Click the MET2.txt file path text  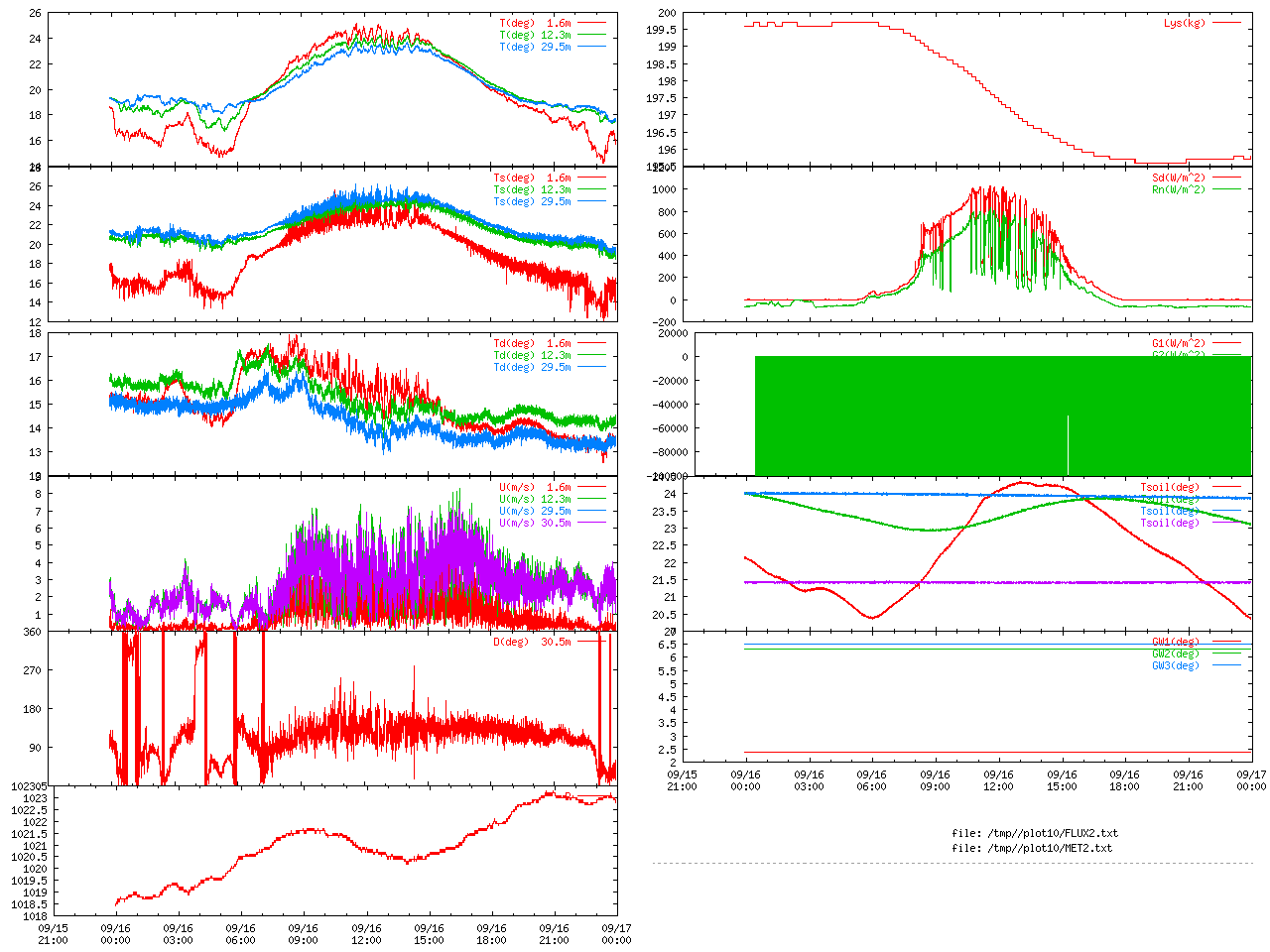[x=1032, y=848]
